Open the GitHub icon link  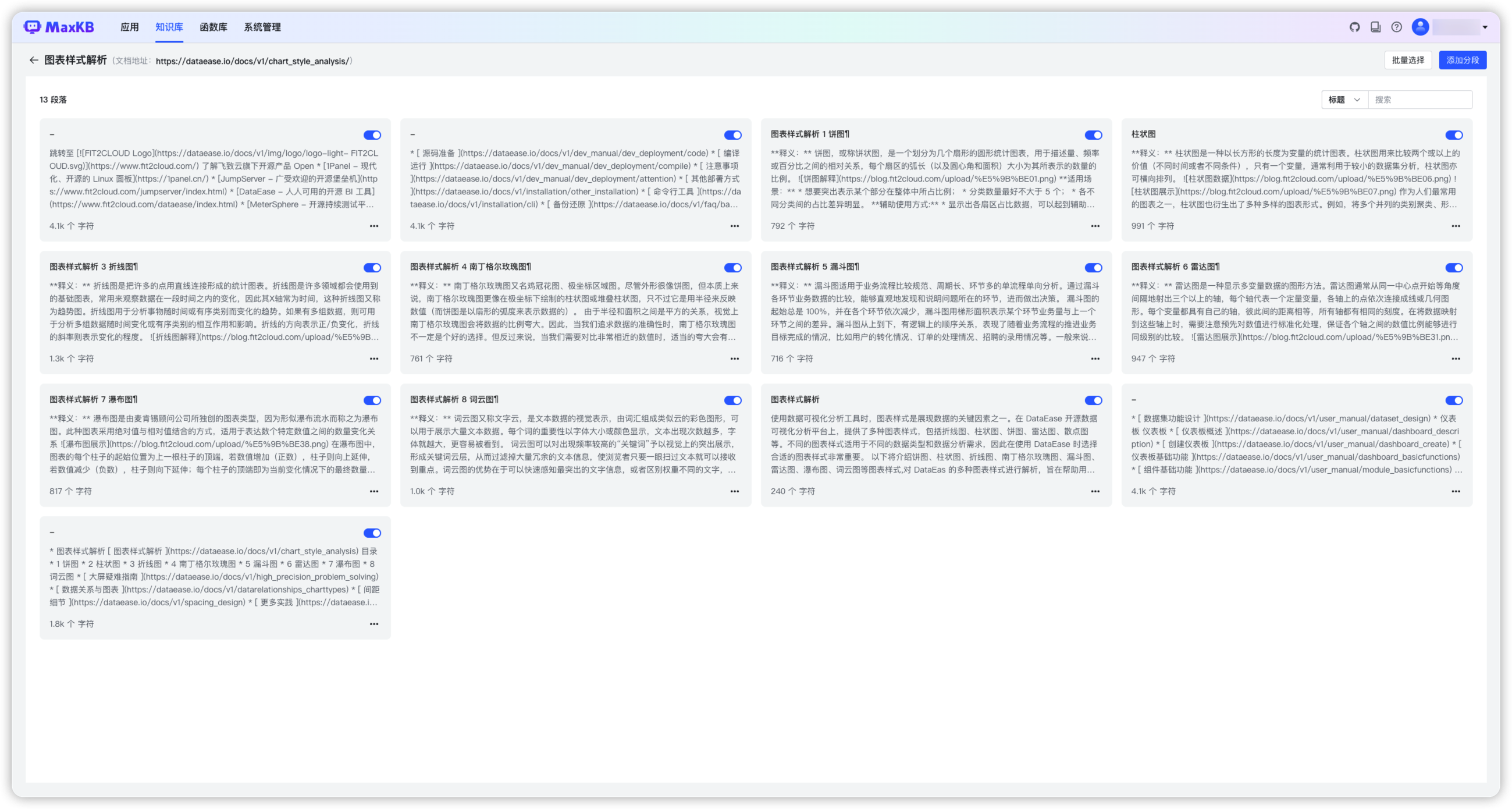click(x=1355, y=27)
